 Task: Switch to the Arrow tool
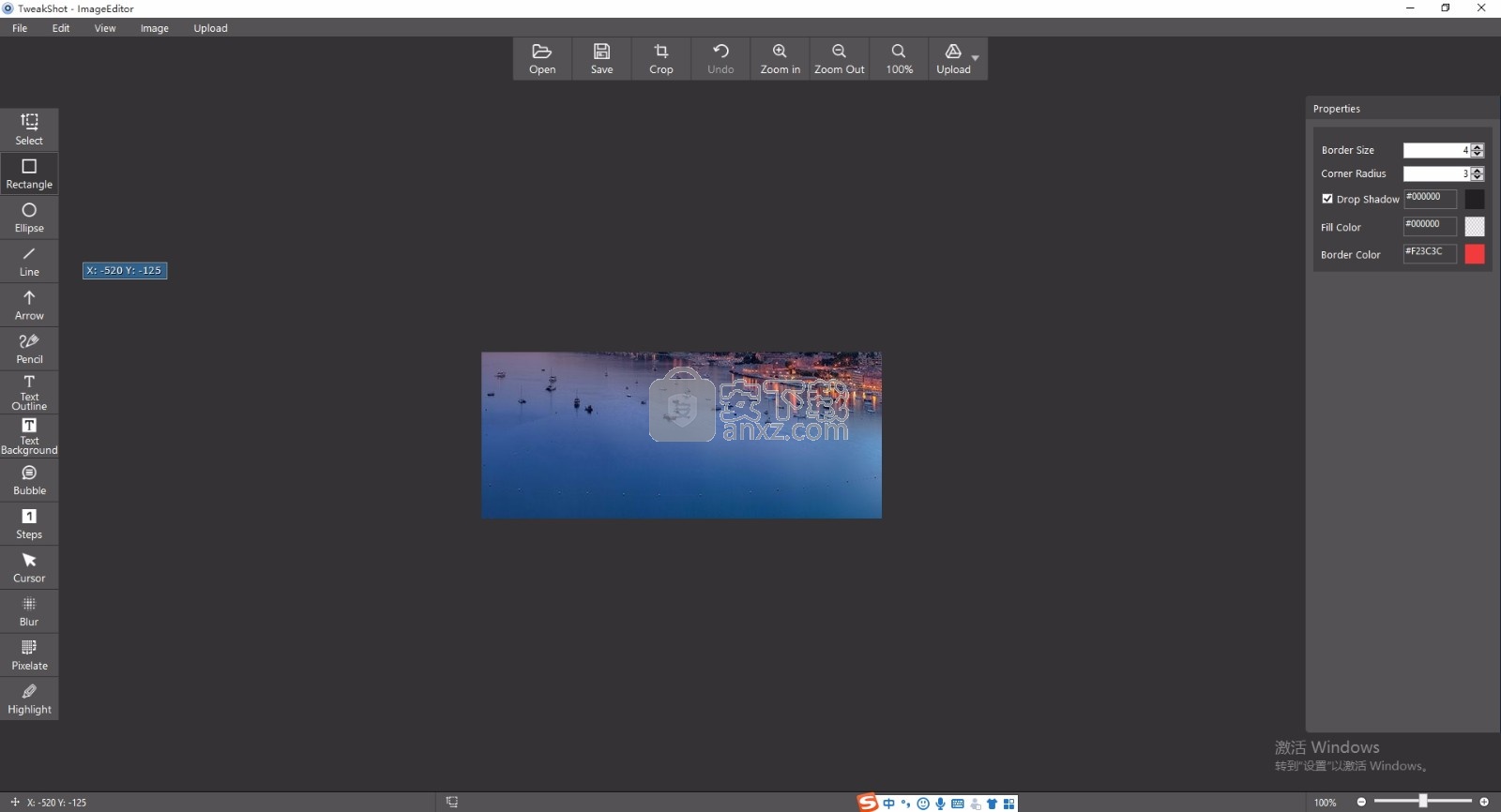tap(29, 305)
